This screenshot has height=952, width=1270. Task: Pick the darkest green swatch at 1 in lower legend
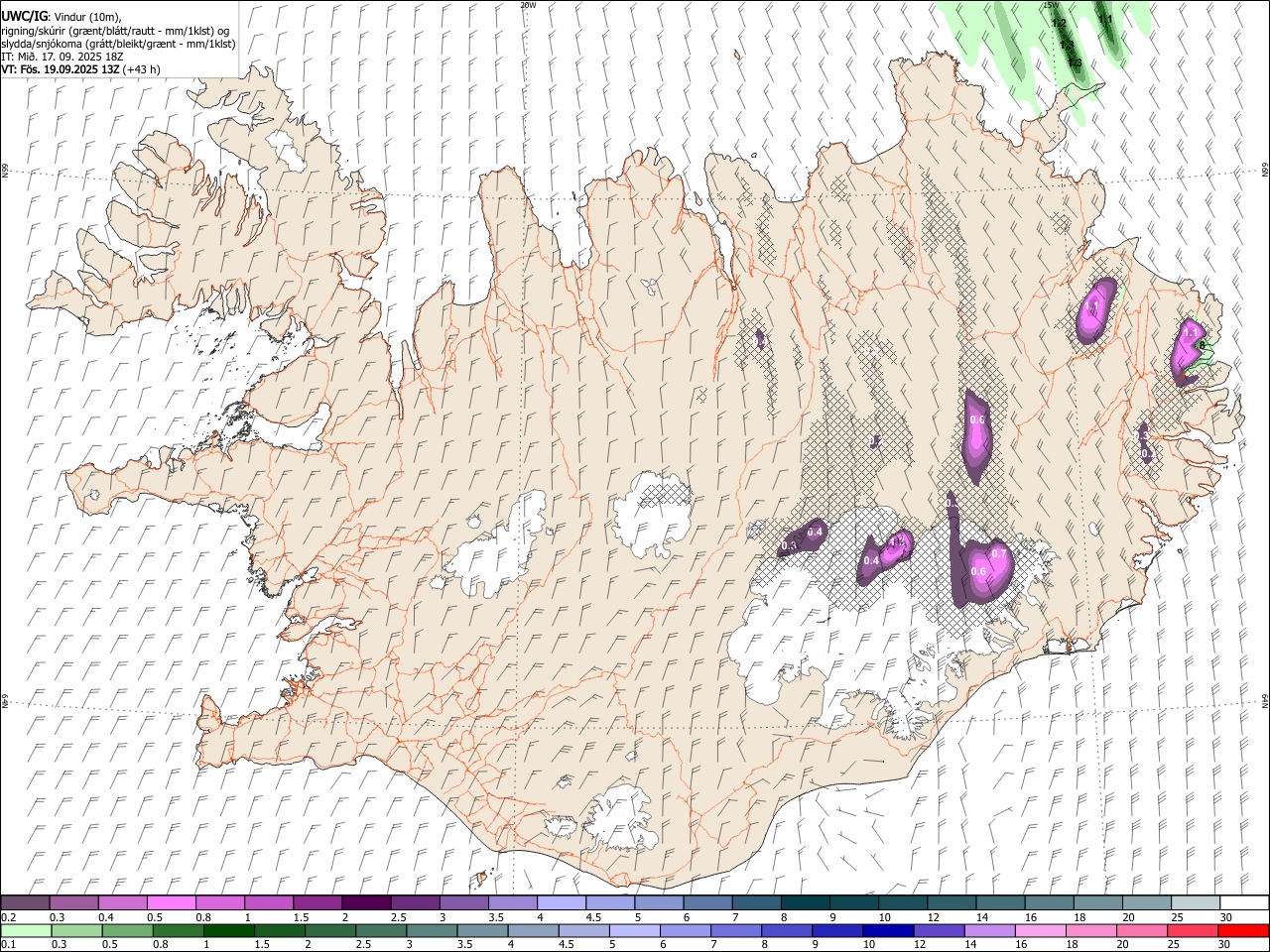click(x=228, y=931)
